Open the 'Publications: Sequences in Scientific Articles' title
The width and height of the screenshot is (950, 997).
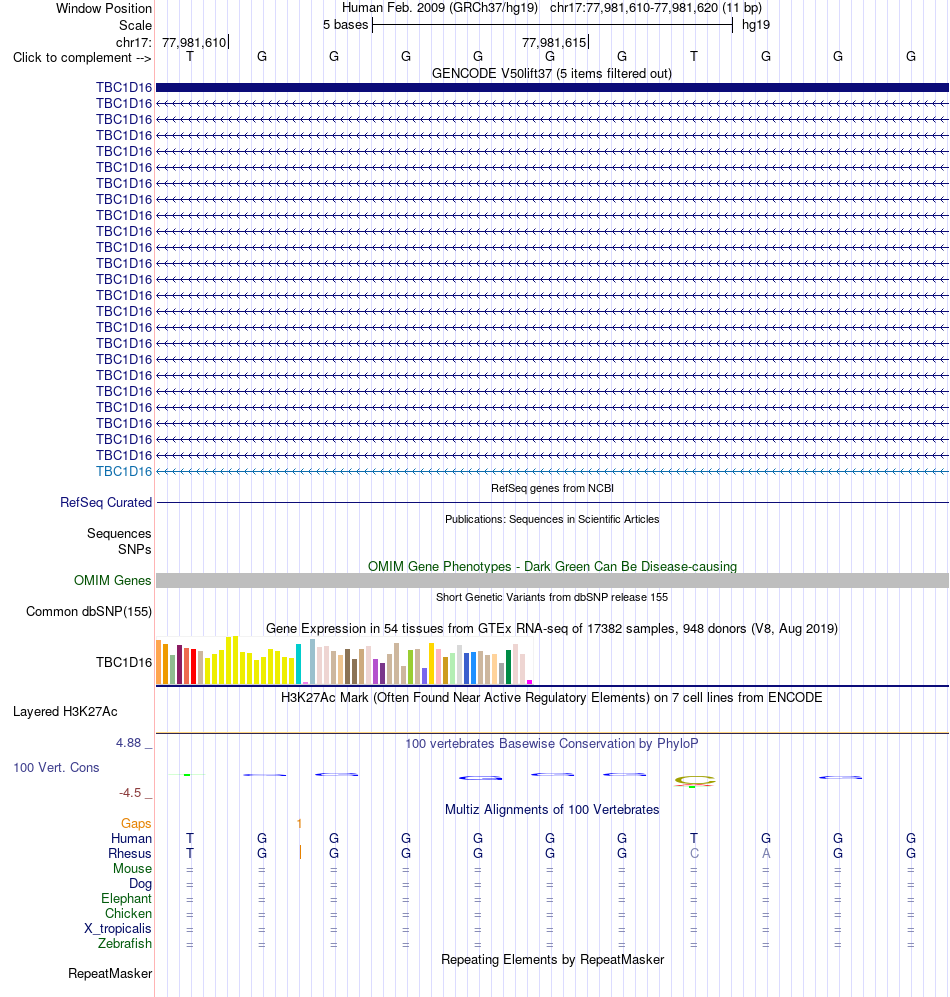point(552,519)
